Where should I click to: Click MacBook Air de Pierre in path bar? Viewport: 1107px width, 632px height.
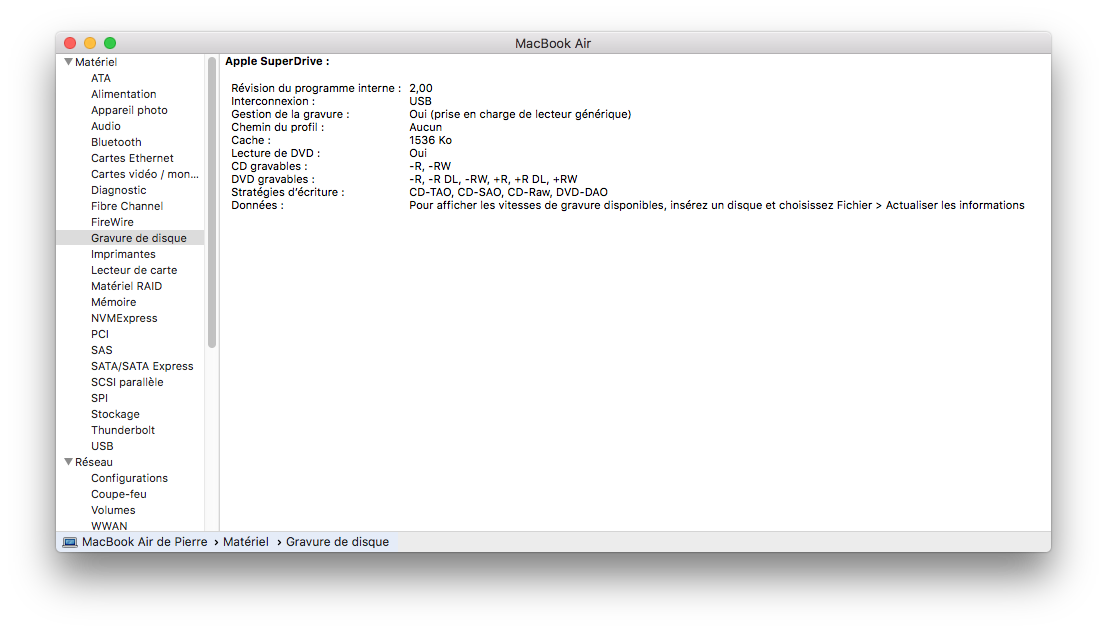pos(145,542)
